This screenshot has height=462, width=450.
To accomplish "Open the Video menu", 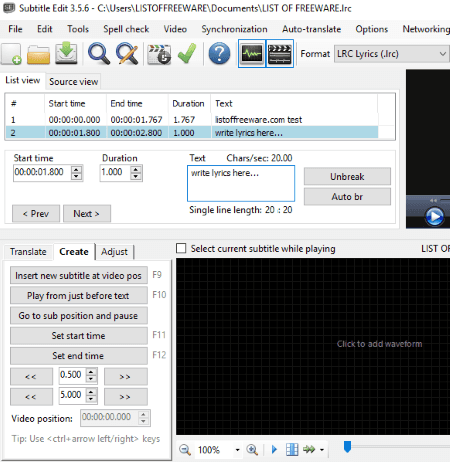I will tap(175, 29).
